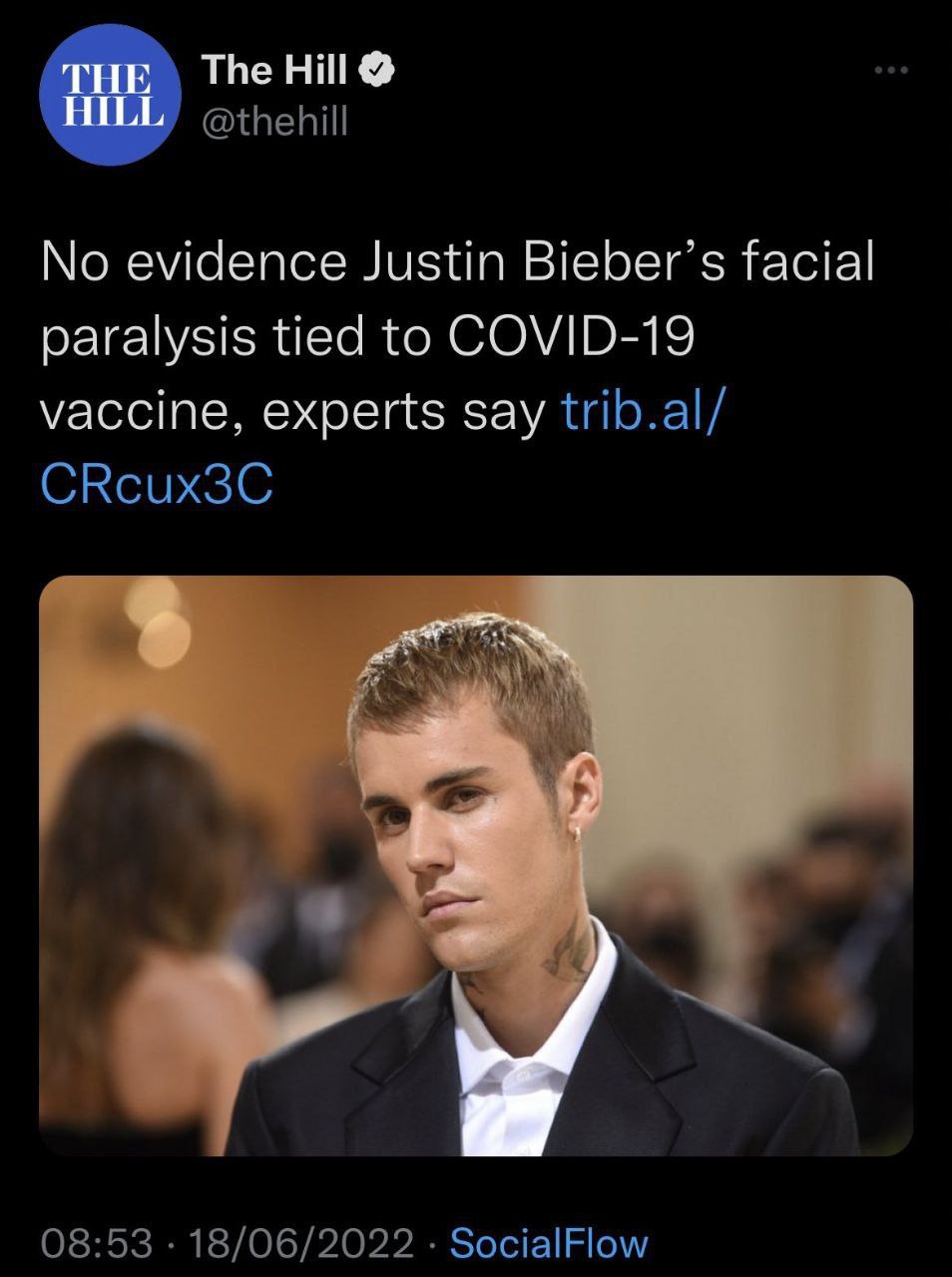Open The Hill profile avatar
Image resolution: width=952 pixels, height=1277 pixels.
point(110,95)
